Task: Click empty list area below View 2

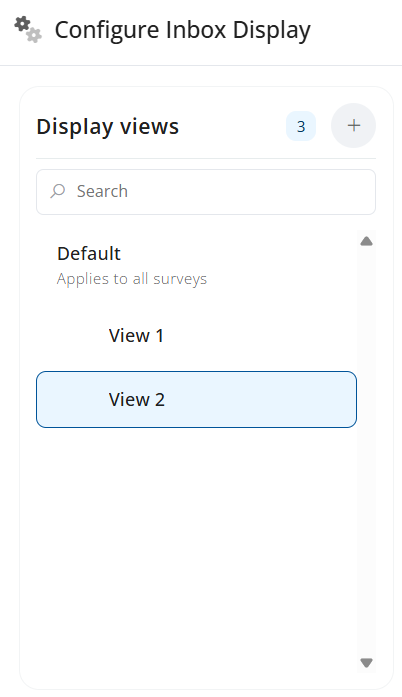Action: click(x=196, y=549)
